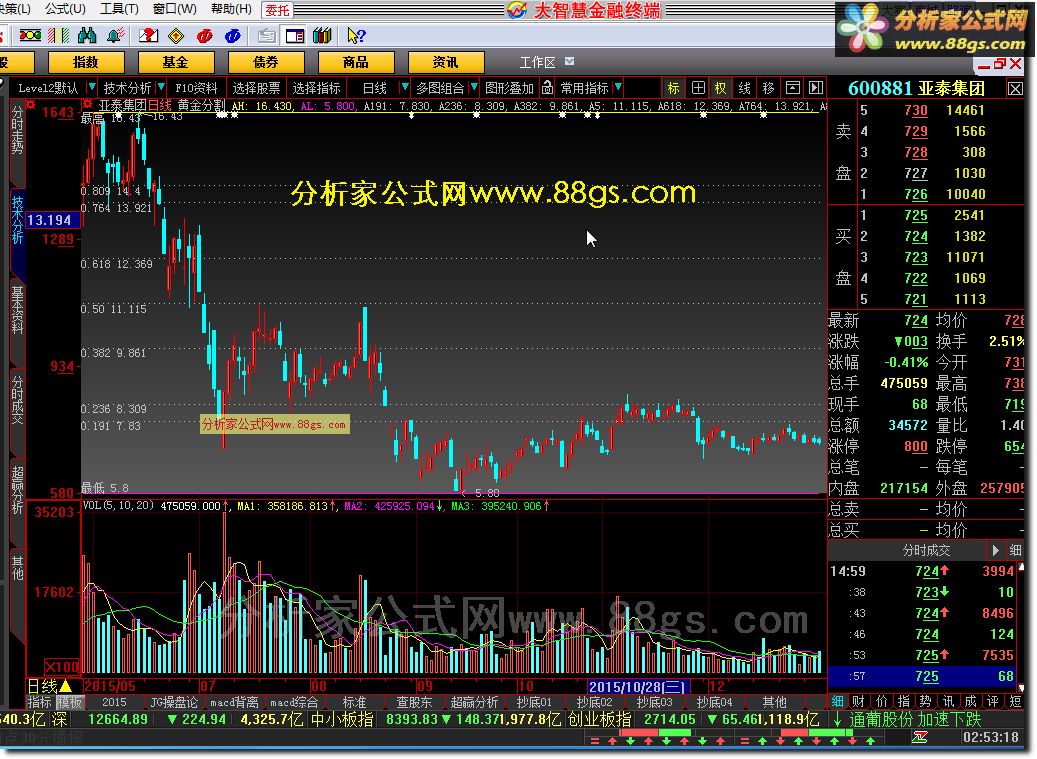Screen dimensions: 1037x759
Task: Click the 选择股票 button
Action: click(256, 88)
